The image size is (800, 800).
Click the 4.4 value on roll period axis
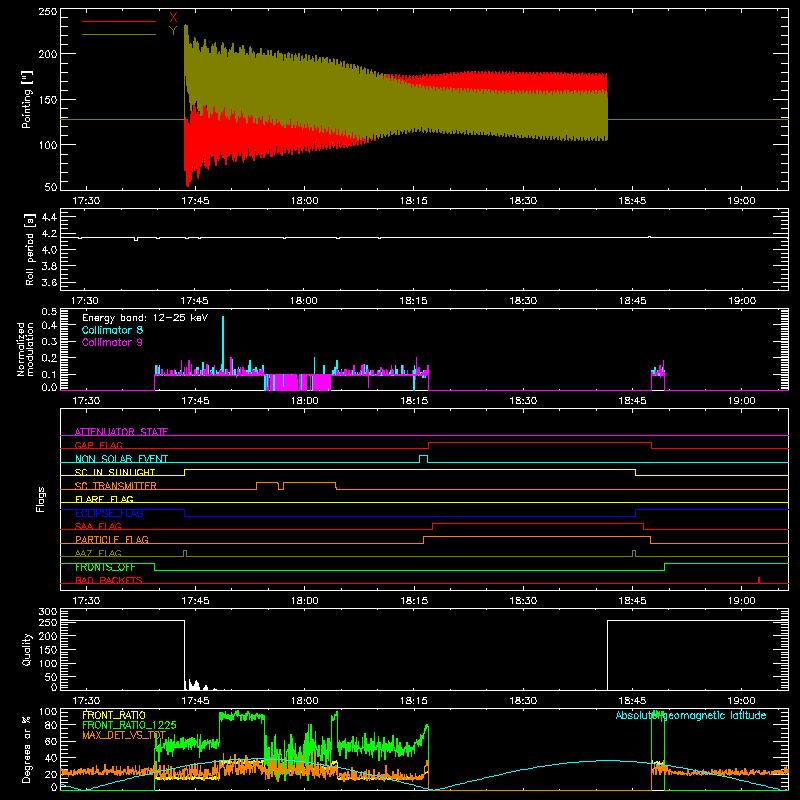click(x=48, y=217)
